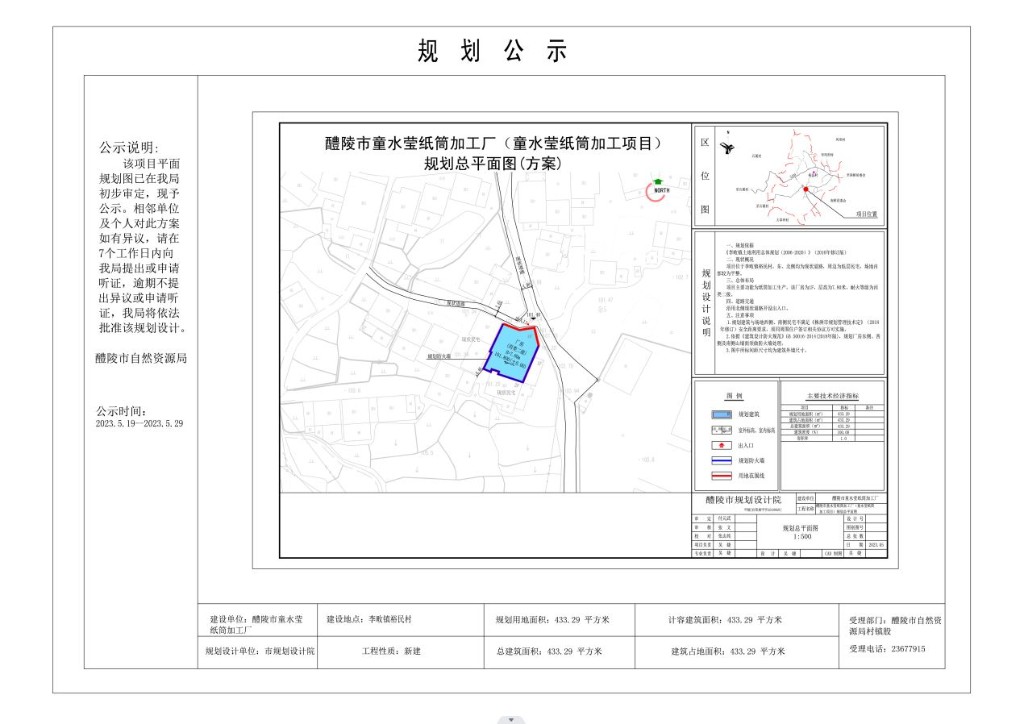Click the 规划公示 page title
The image size is (1024, 724).
pyautogui.click(x=492, y=51)
